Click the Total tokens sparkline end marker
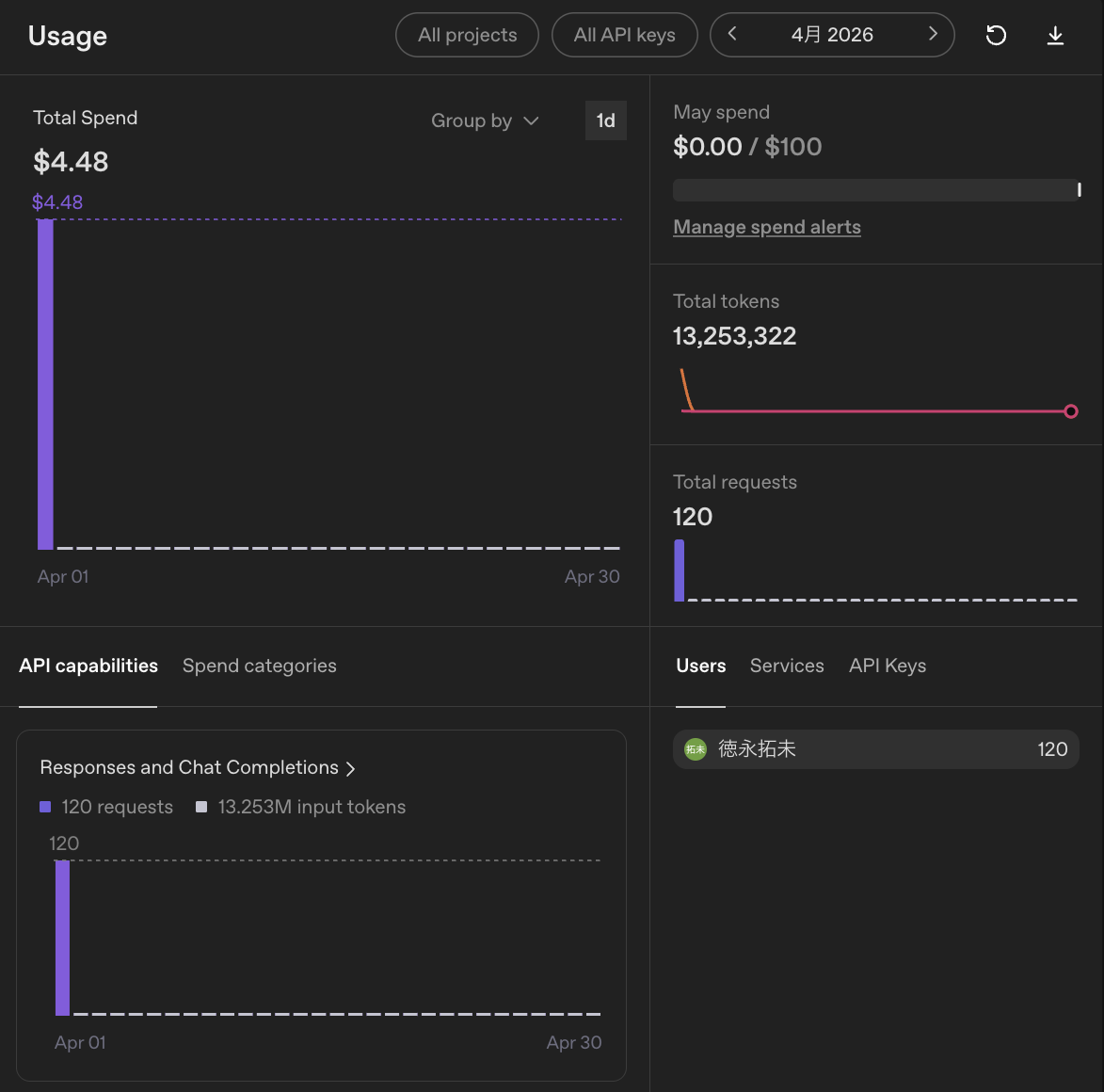 tap(1071, 411)
